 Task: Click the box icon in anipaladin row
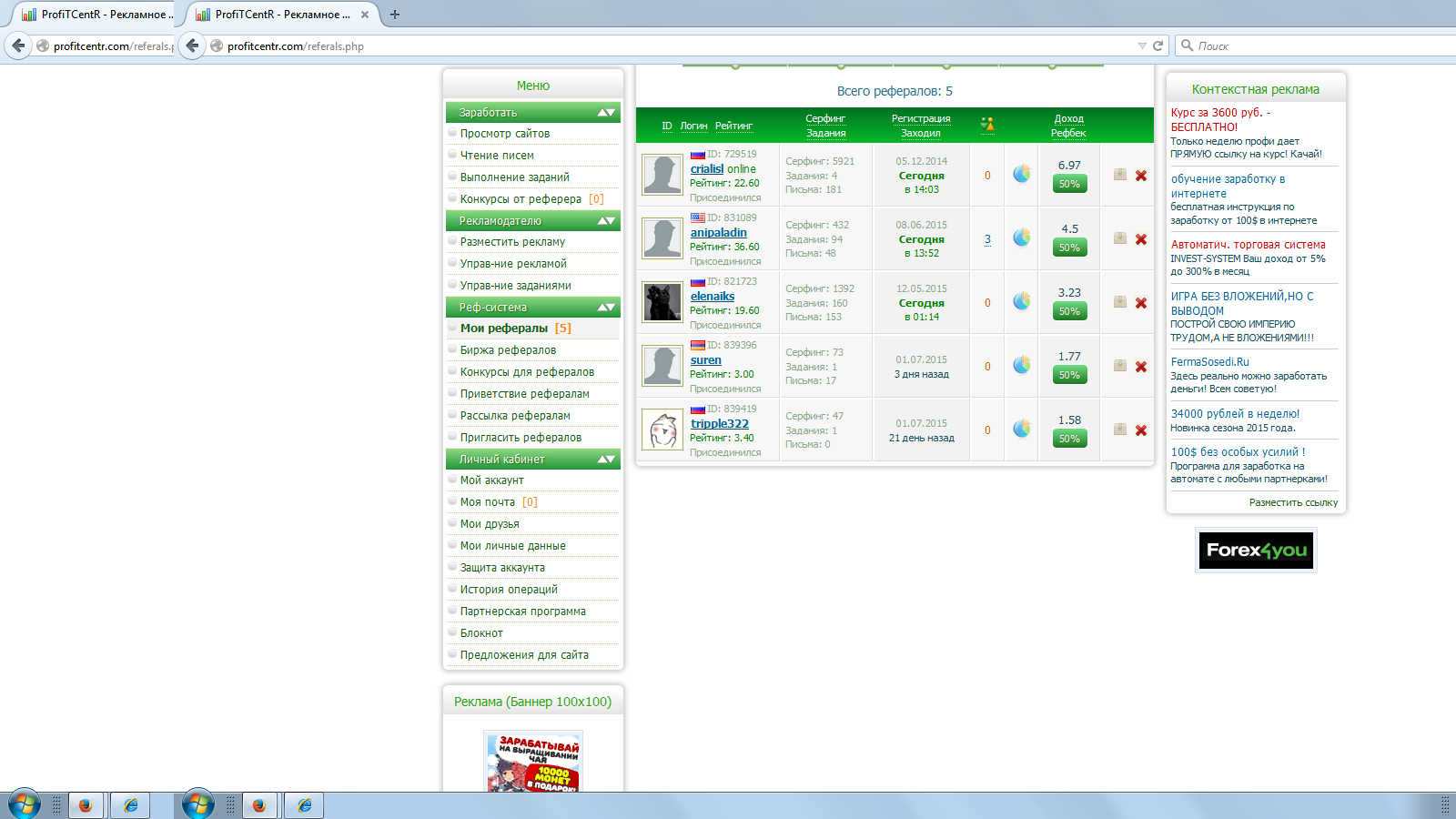pyautogui.click(x=1120, y=238)
